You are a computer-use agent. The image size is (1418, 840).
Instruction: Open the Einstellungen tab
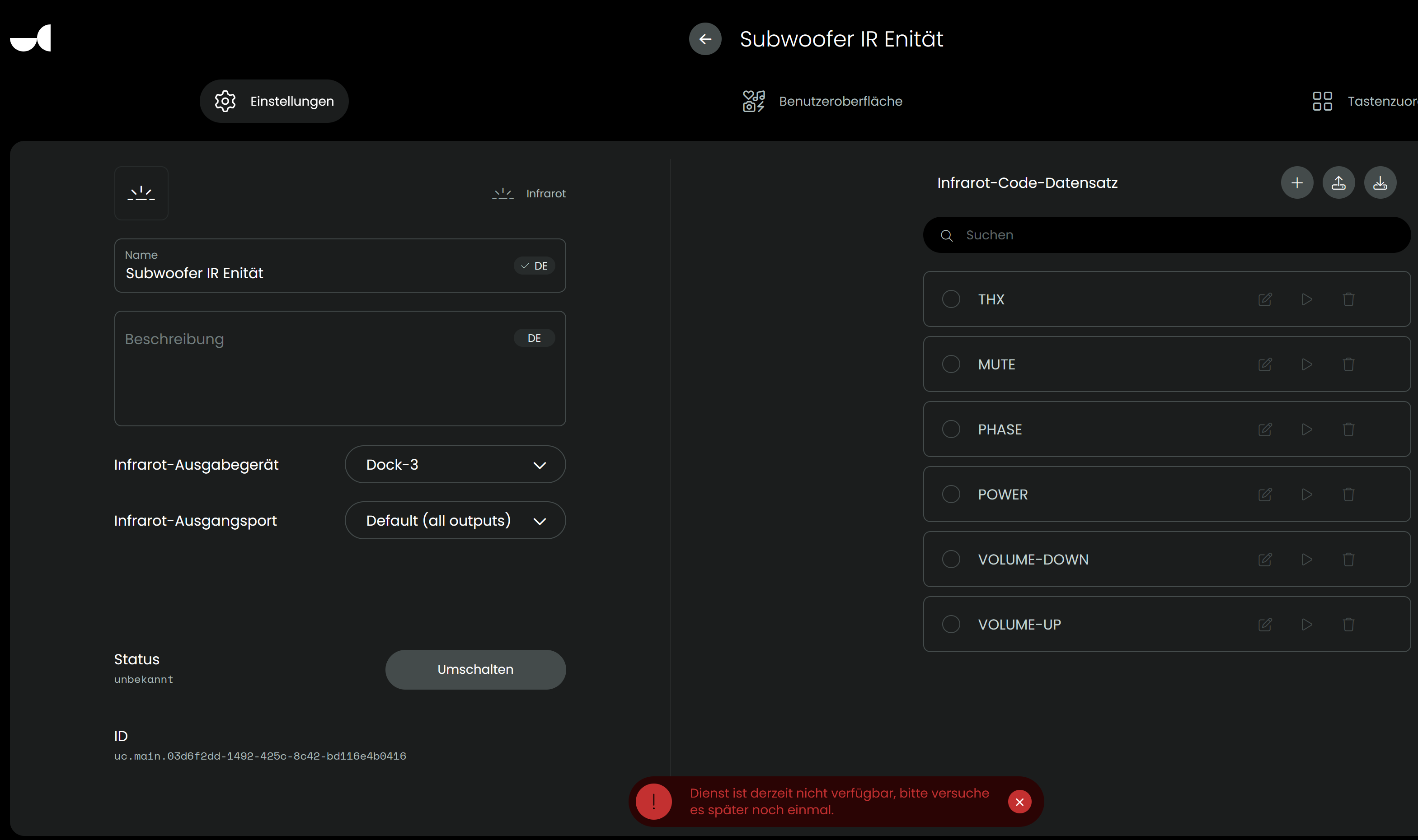[x=274, y=101]
